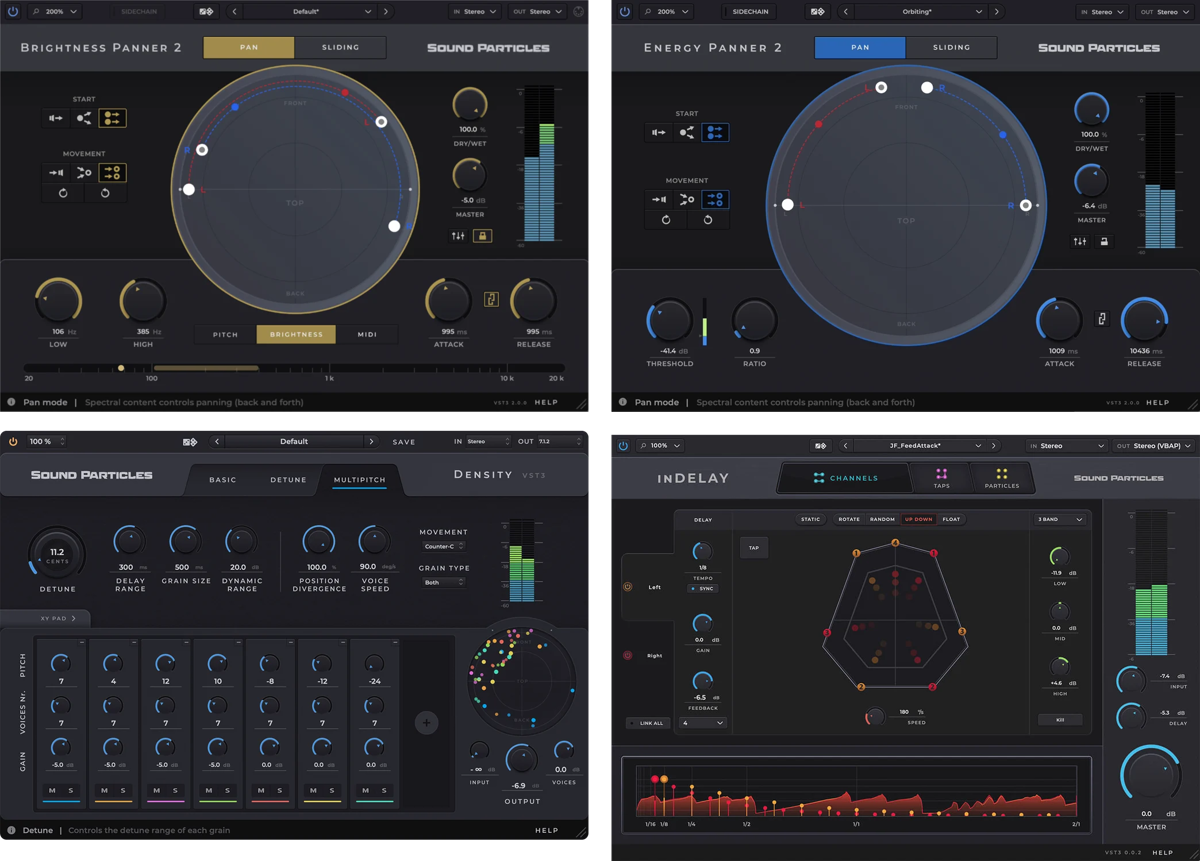Select first Start mode icon in Brightness Panner
The image size is (1200, 861).
[x=56, y=118]
